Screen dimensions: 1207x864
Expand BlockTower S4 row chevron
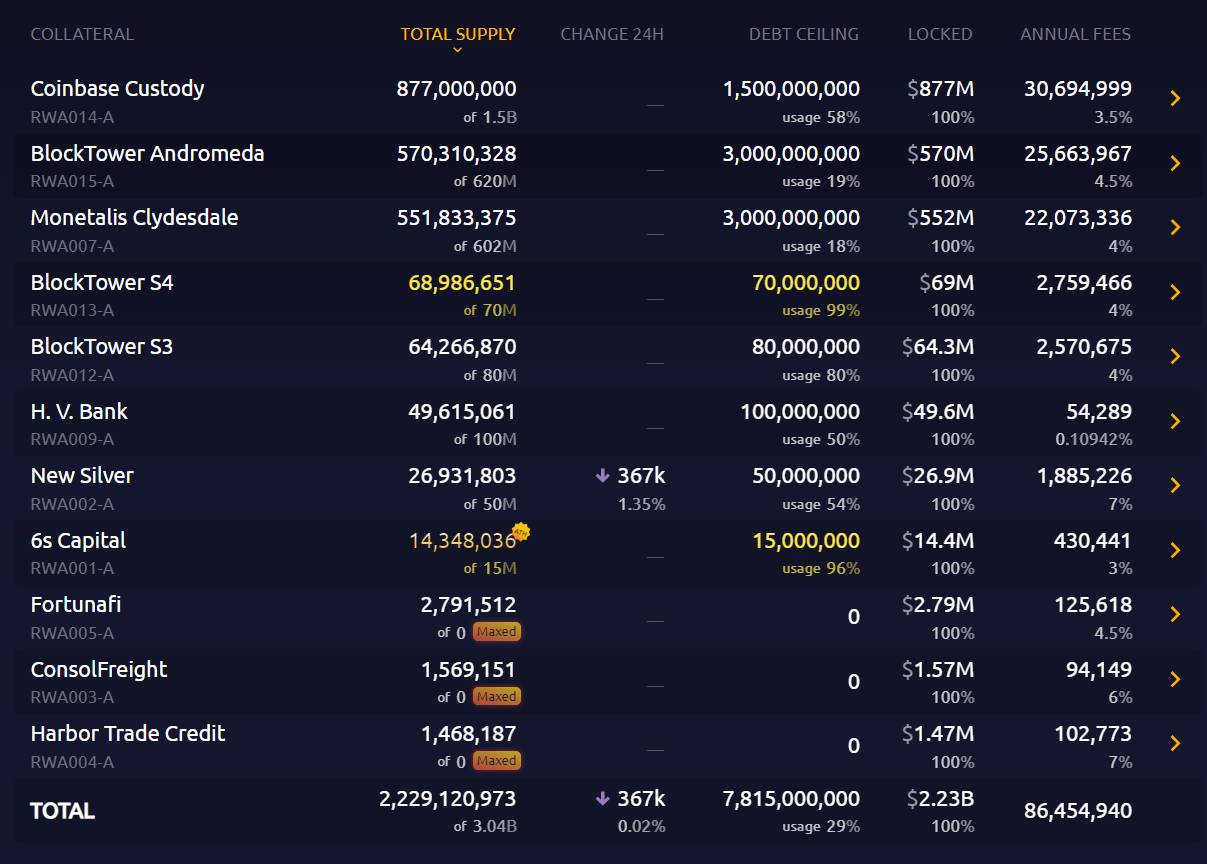click(1175, 292)
